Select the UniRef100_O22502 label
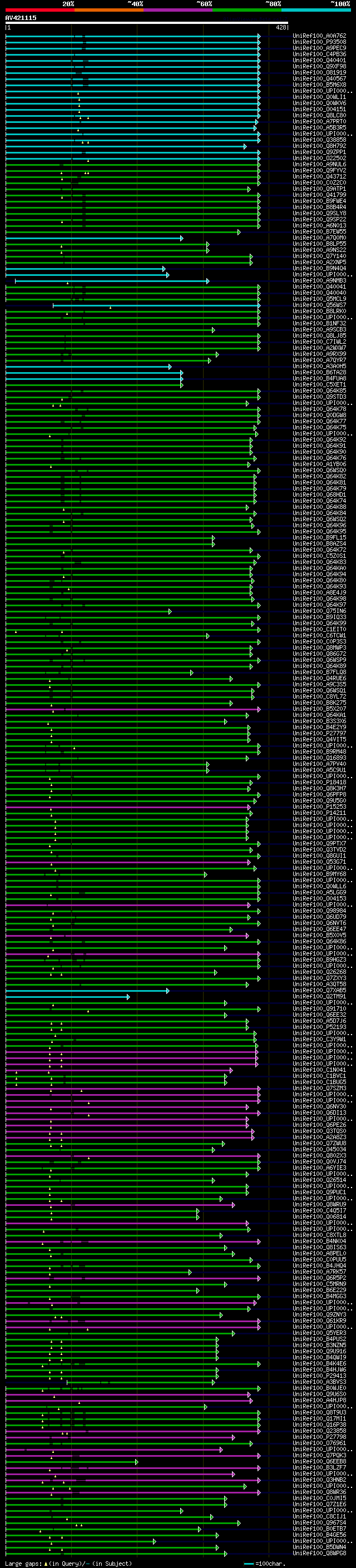356x1568 pixels. coord(319,159)
